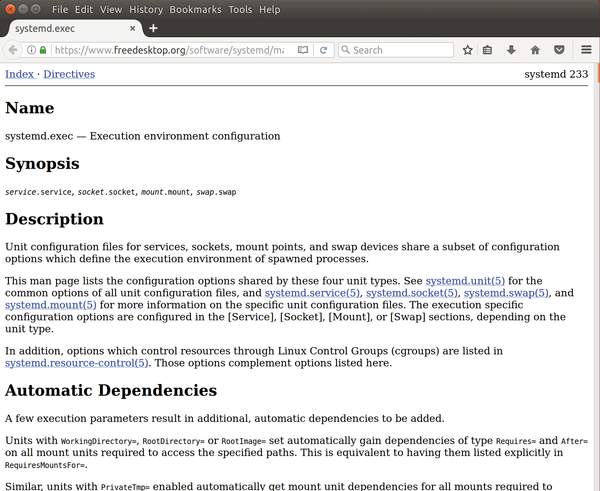Reload the current page

coord(323,50)
